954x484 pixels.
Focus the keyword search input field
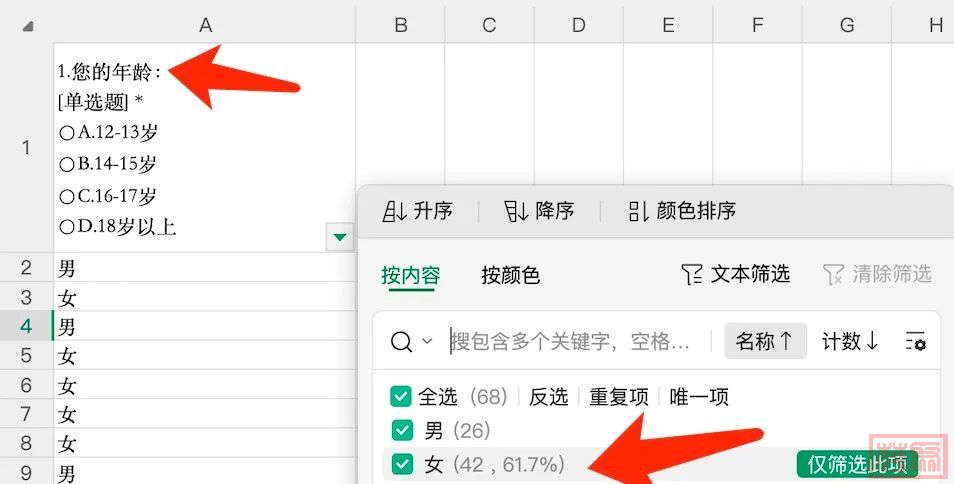(572, 341)
